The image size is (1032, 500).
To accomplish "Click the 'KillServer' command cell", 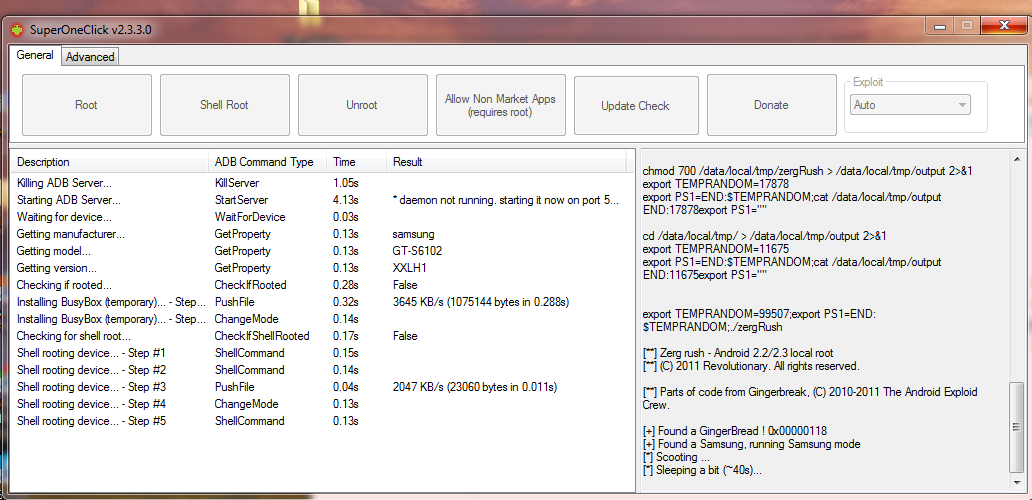I will click(x=237, y=183).
